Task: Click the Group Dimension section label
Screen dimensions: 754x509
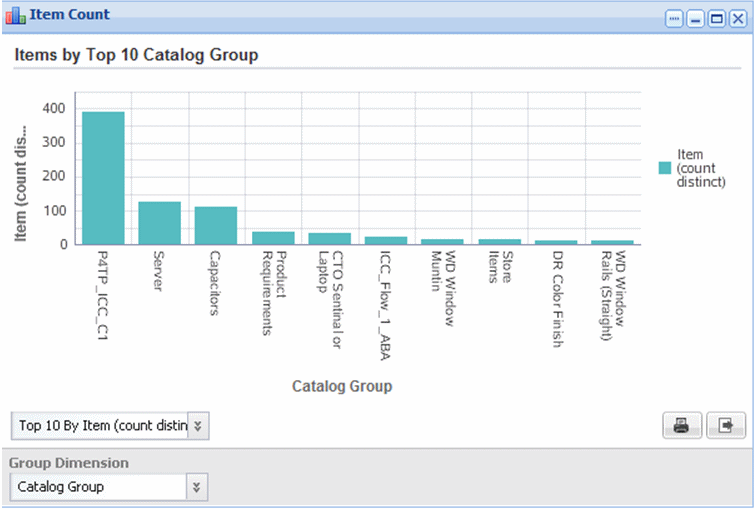Action: click(69, 463)
